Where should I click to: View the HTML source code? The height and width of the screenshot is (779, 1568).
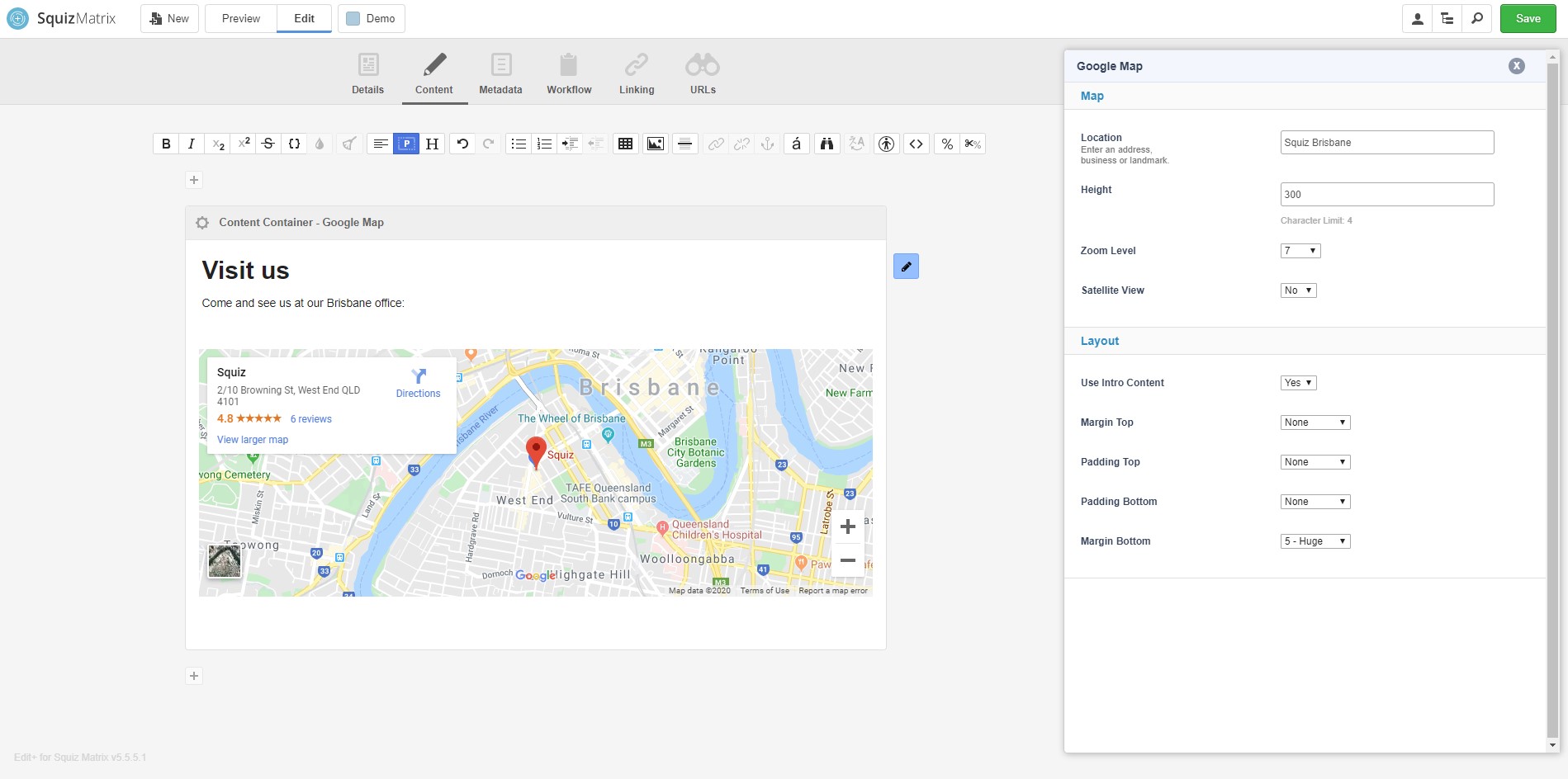tap(917, 144)
